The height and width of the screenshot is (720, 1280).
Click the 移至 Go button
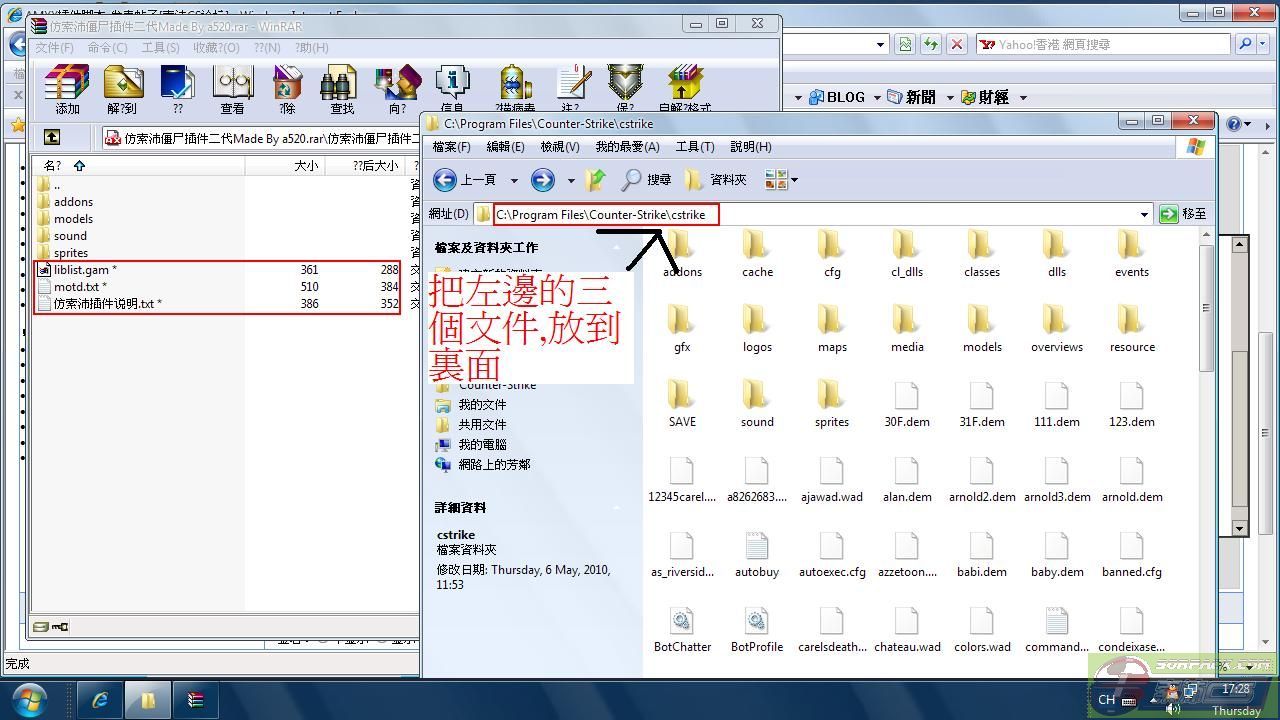click(1183, 214)
